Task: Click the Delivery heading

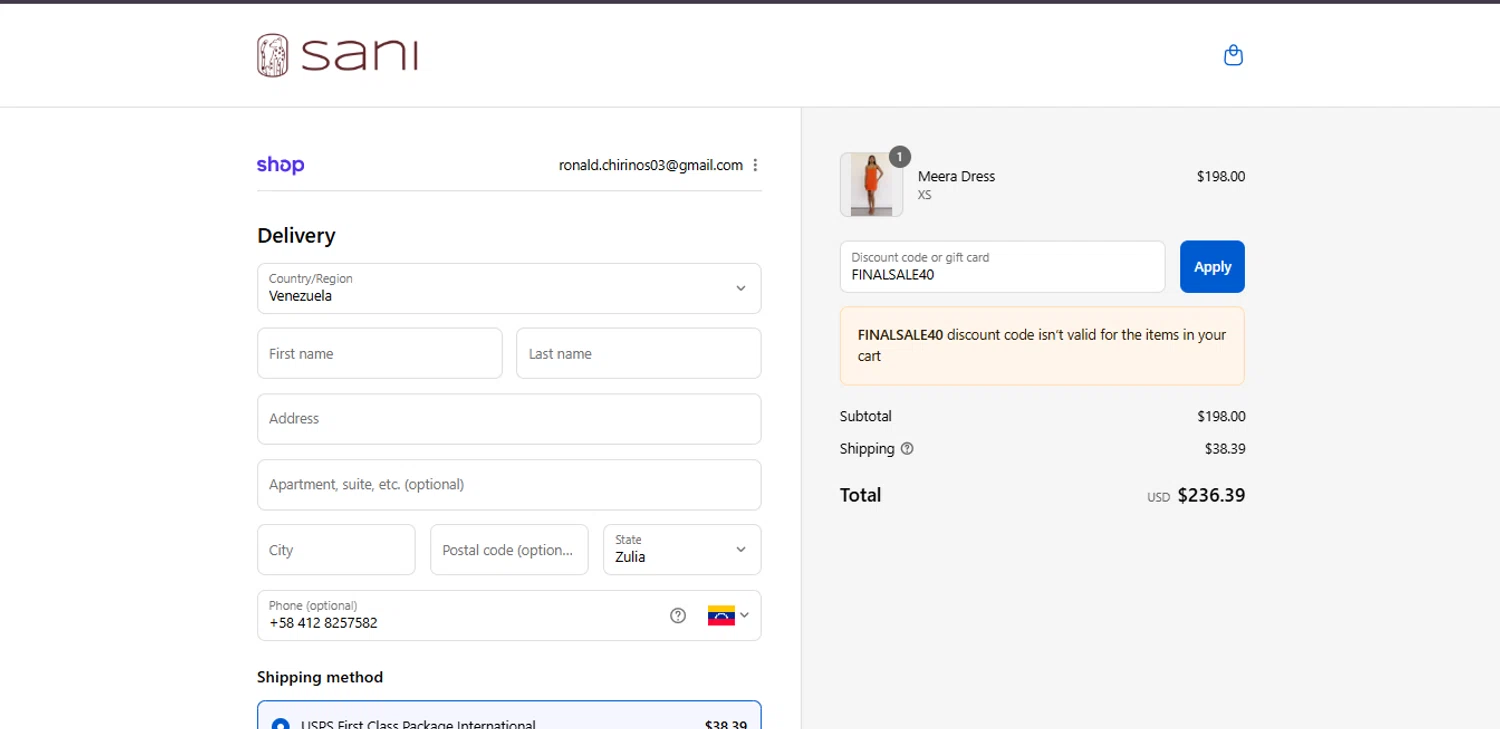Action: click(296, 236)
